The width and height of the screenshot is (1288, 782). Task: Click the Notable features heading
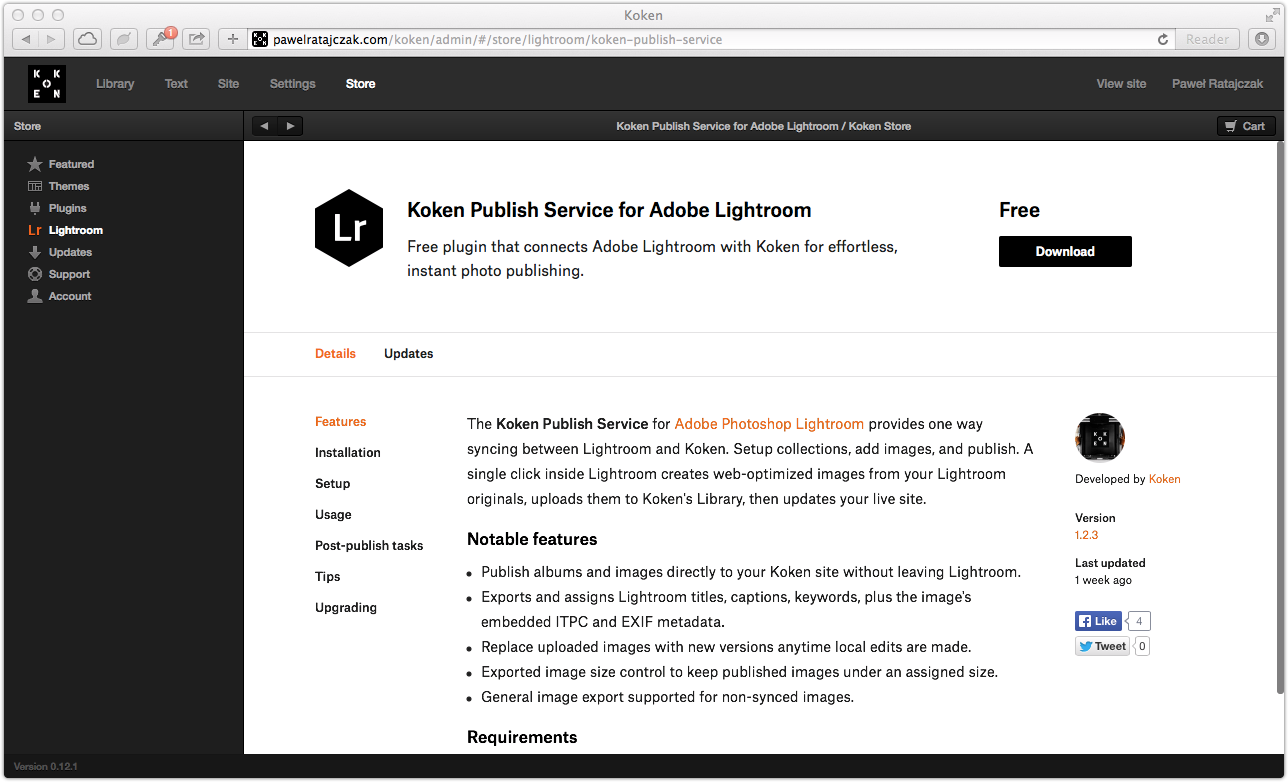(532, 539)
